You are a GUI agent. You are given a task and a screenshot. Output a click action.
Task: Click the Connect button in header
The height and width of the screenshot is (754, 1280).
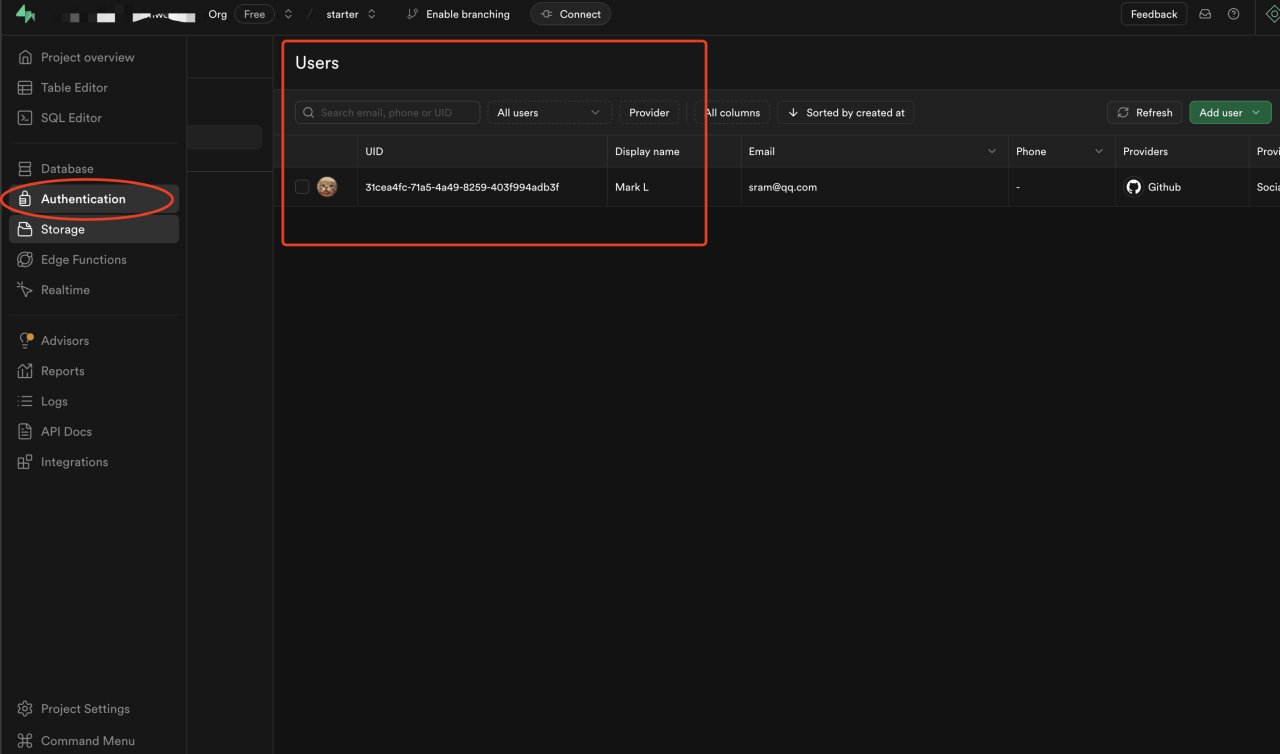pos(570,14)
